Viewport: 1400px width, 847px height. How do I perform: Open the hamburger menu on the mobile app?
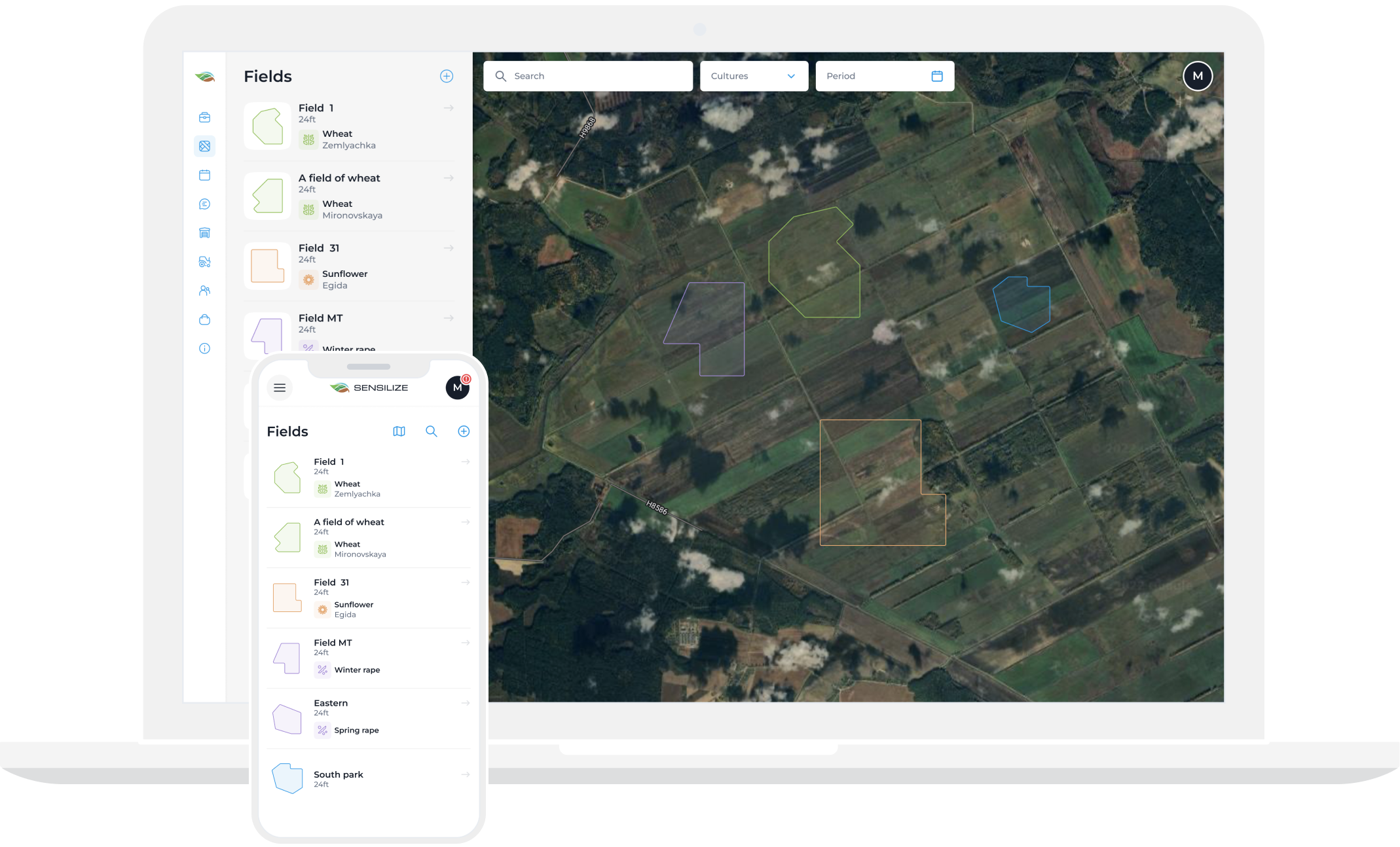pos(280,387)
